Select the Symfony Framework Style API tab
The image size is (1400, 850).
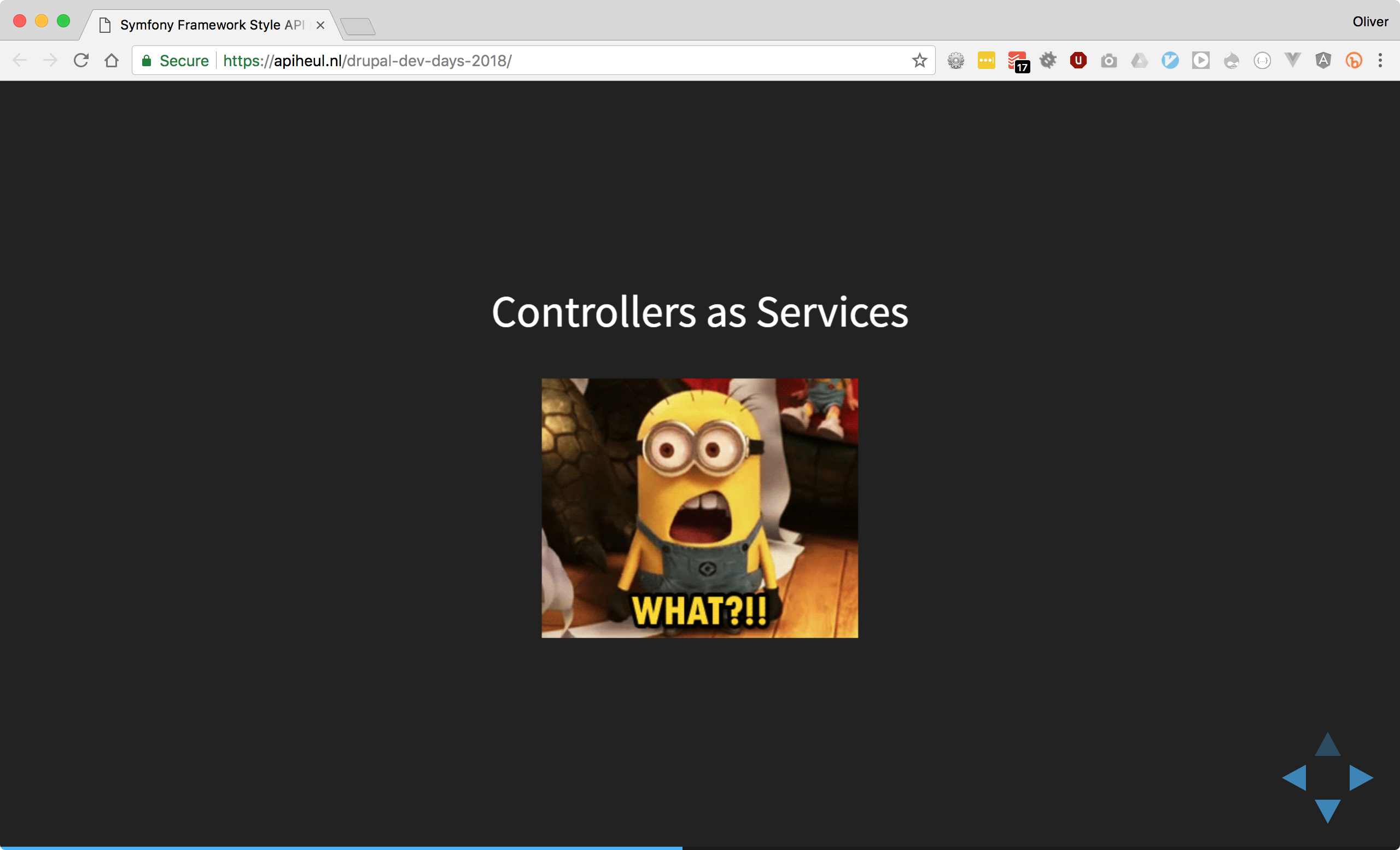coord(211,25)
